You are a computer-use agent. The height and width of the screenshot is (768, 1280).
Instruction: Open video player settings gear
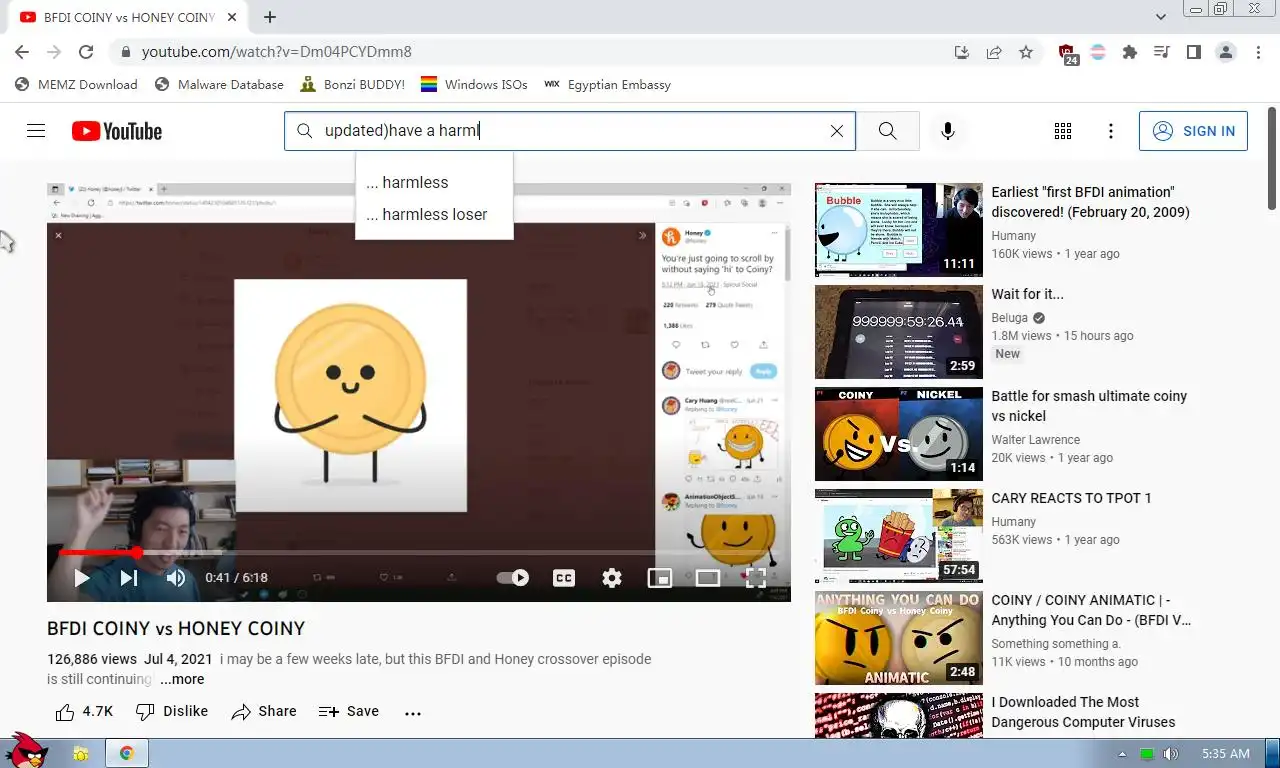tap(612, 577)
